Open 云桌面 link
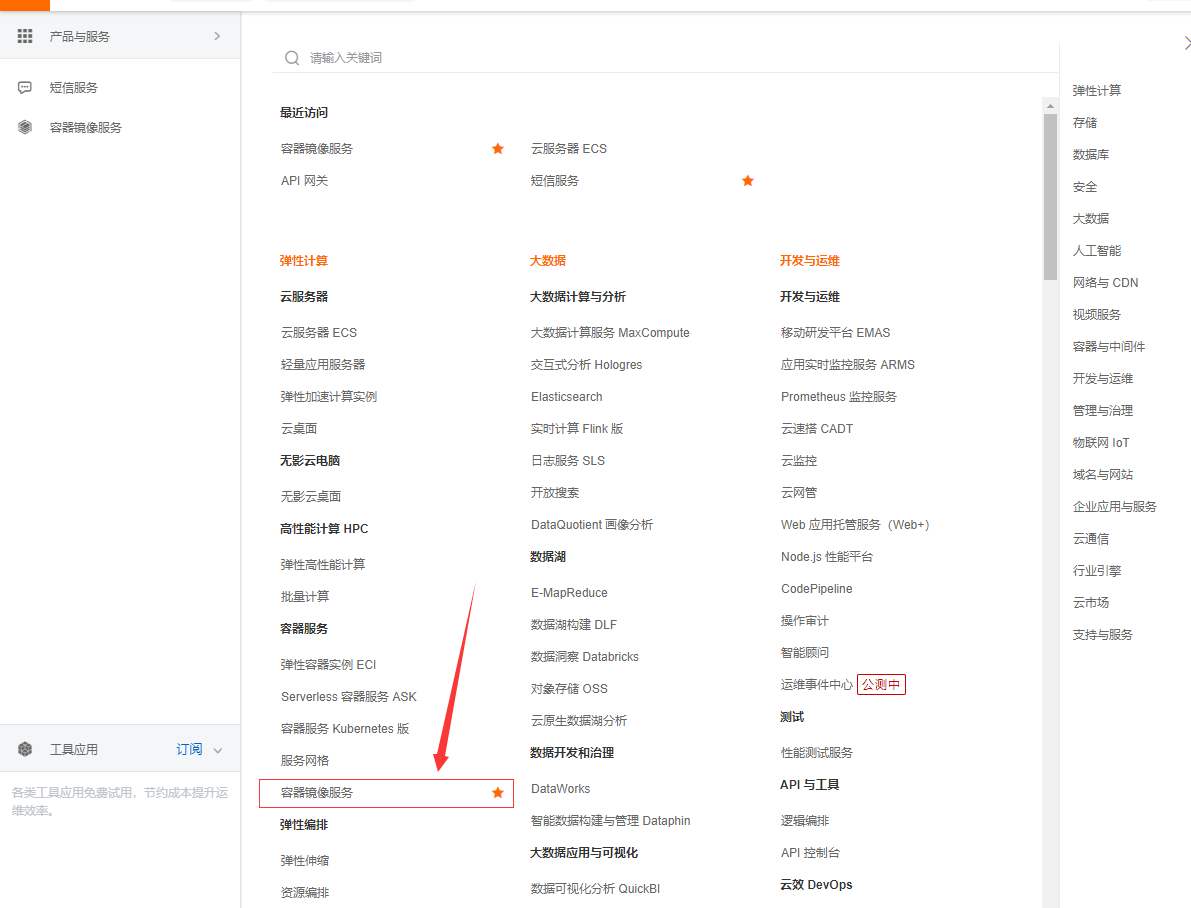Screen dimensions: 1191x908 [299, 429]
